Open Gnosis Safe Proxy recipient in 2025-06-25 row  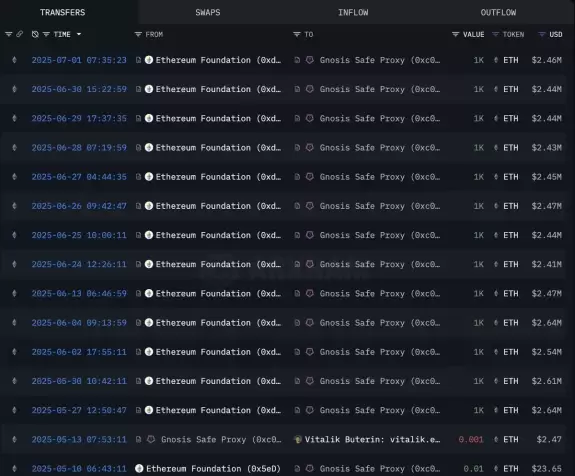pyautogui.click(x=380, y=235)
